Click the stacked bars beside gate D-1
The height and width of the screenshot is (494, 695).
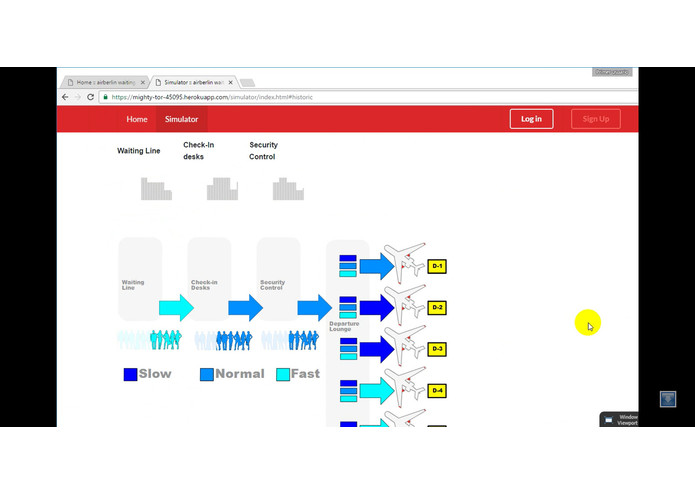[348, 266]
